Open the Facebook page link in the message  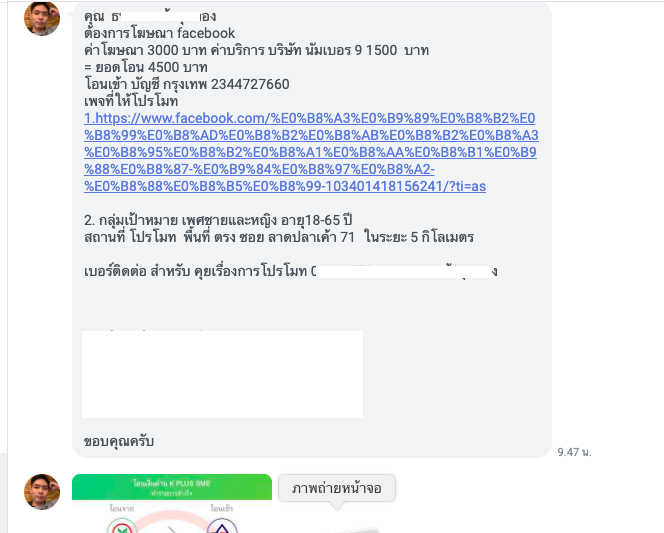[311, 152]
